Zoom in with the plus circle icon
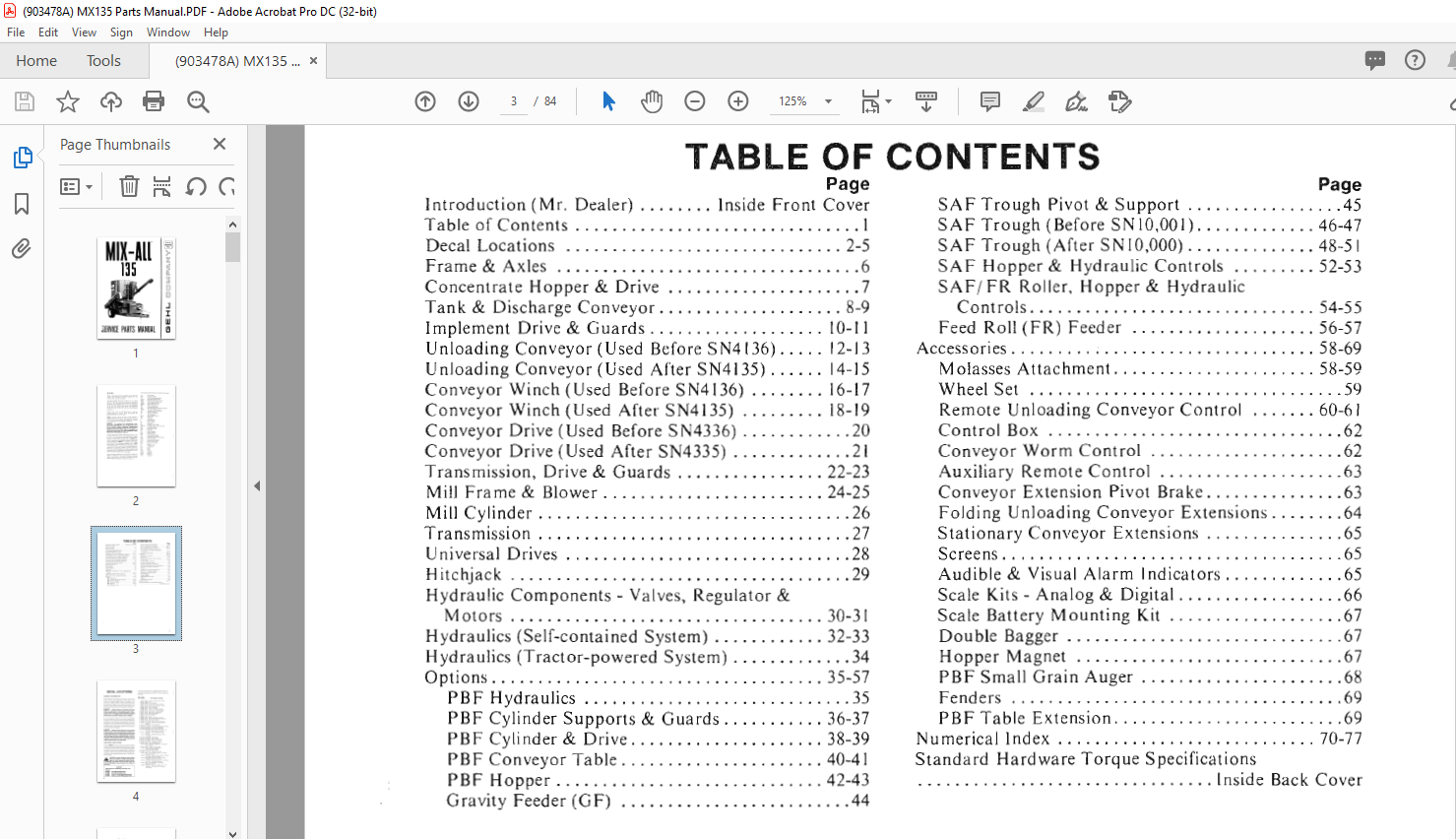The height and width of the screenshot is (839, 1456). click(738, 101)
